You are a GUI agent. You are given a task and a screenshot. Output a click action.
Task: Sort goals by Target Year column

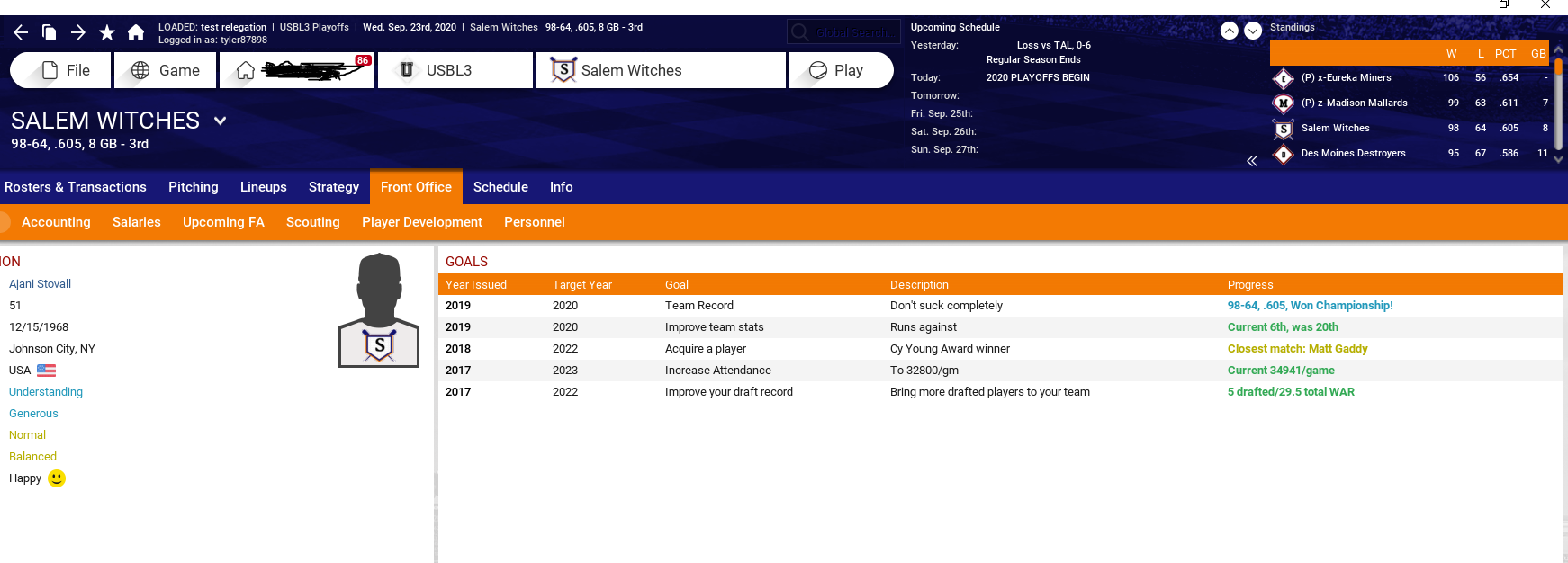(x=582, y=285)
